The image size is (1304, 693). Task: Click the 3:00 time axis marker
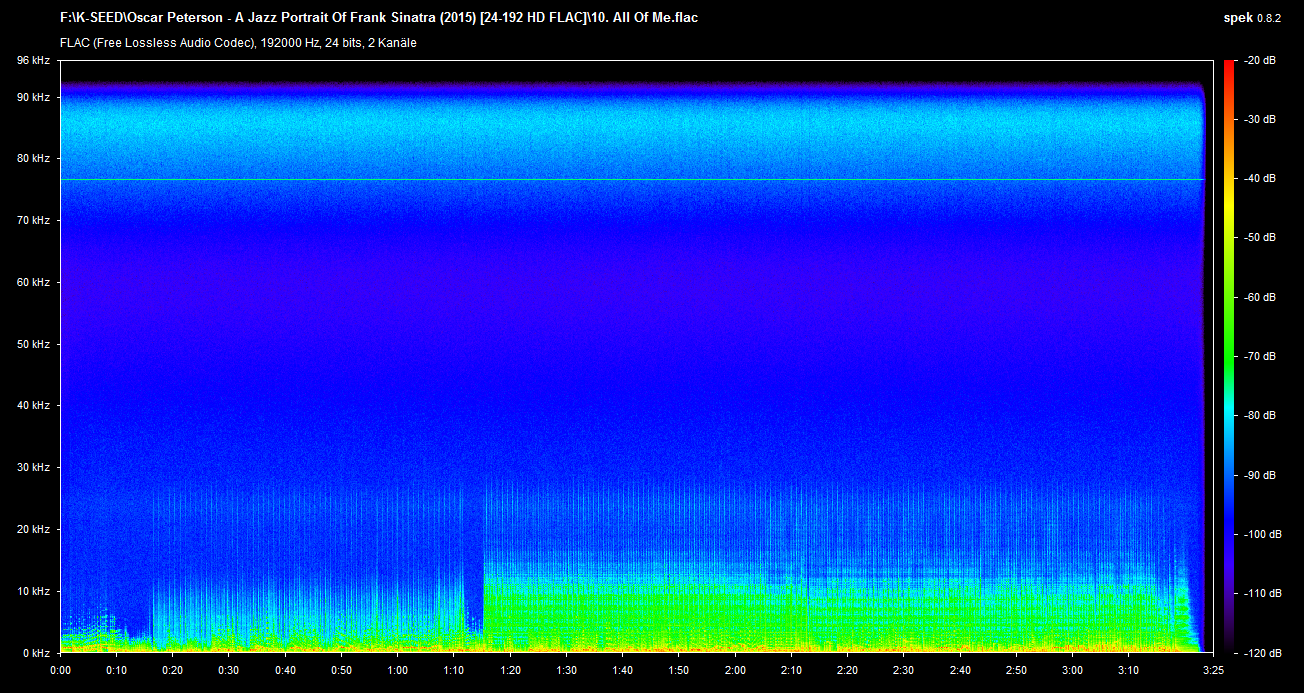[1072, 670]
